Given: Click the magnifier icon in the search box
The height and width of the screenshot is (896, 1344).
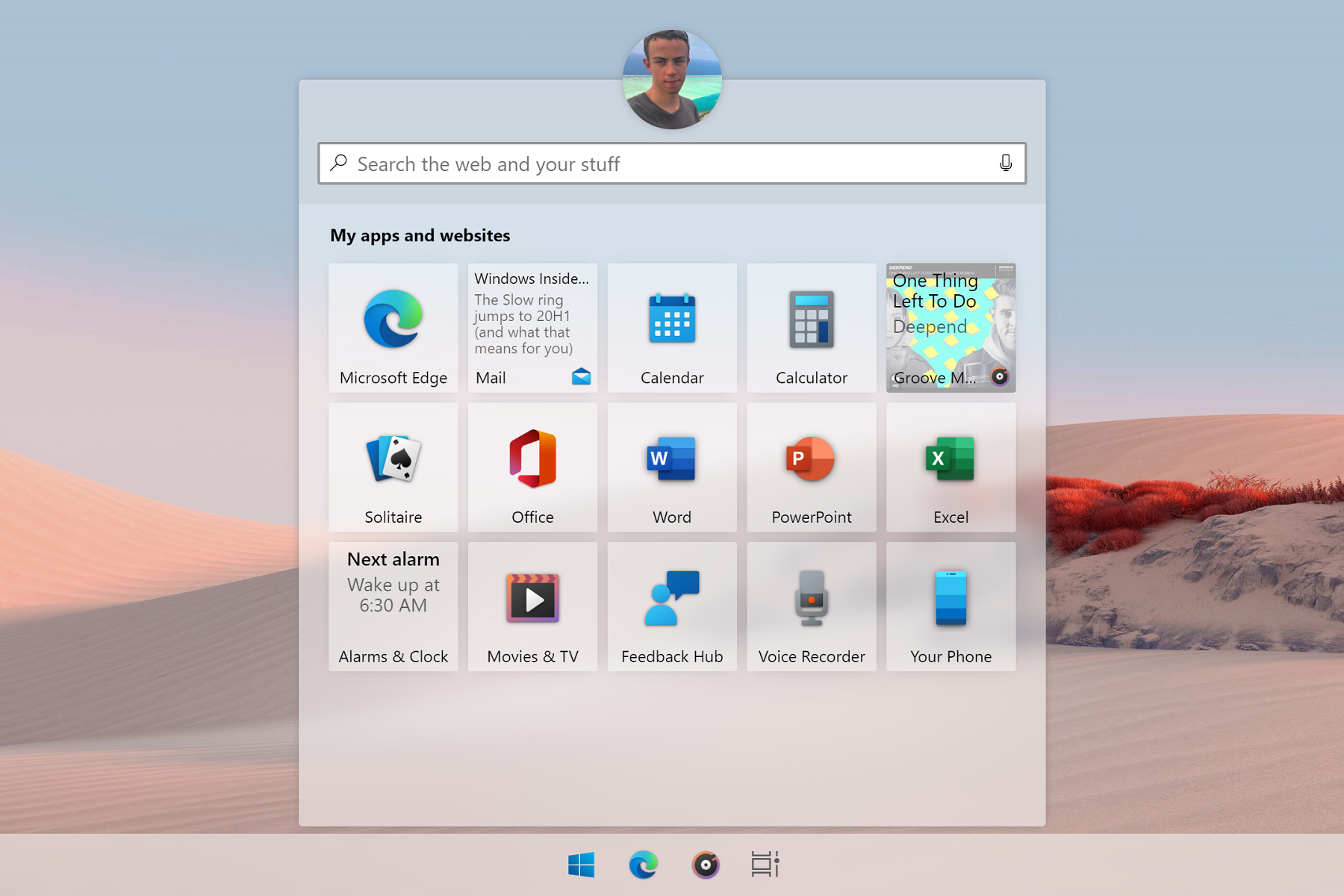Looking at the screenshot, I should pyautogui.click(x=339, y=163).
